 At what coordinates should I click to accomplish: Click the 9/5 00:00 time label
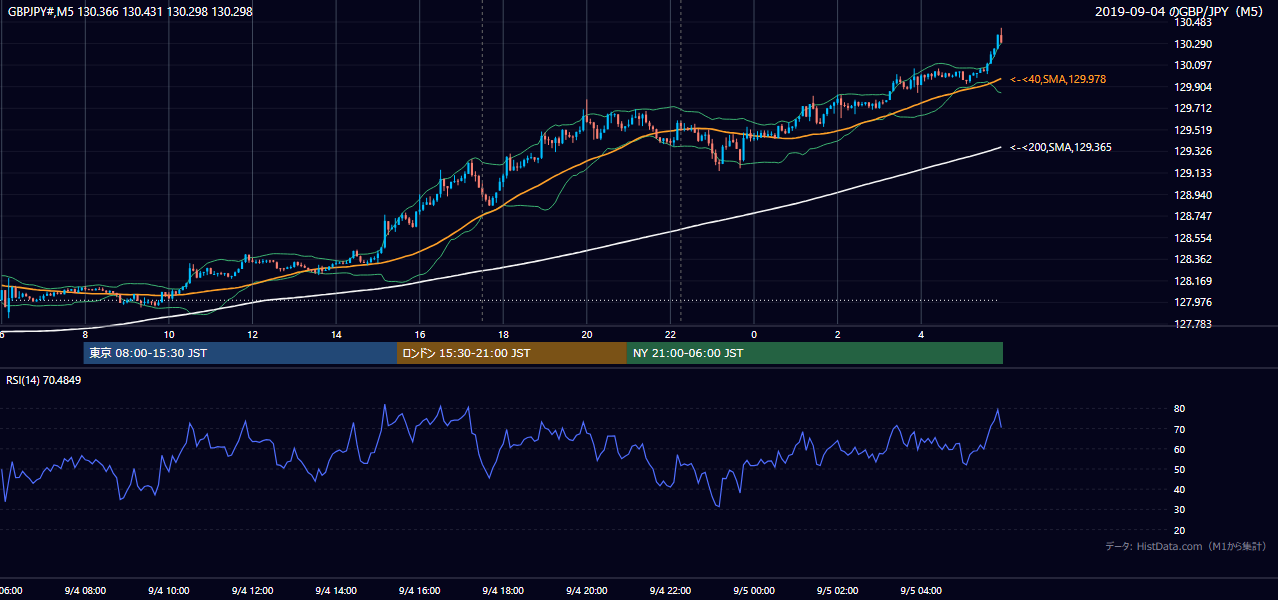[753, 590]
